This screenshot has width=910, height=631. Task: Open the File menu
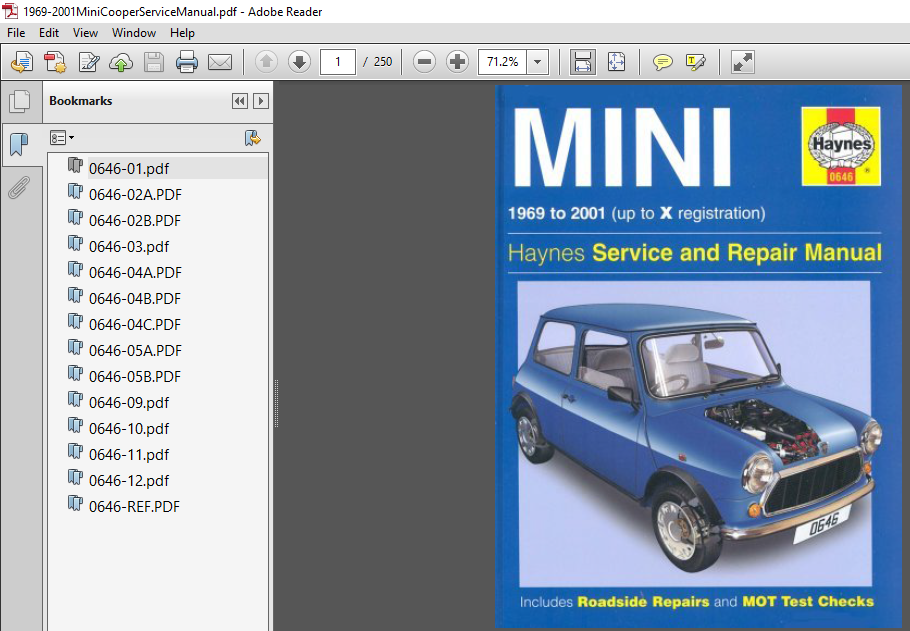(16, 33)
